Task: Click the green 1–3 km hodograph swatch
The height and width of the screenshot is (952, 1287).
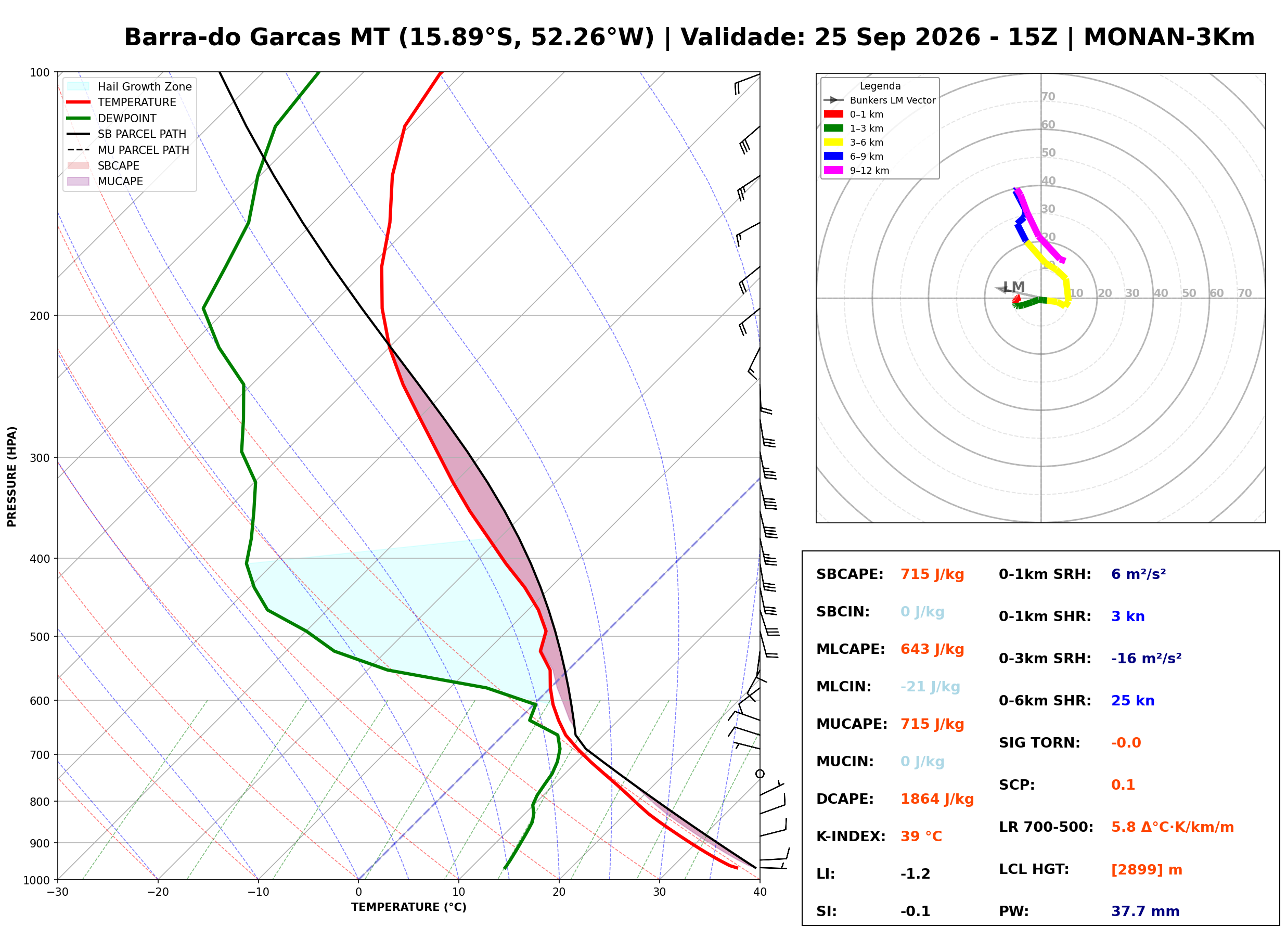Action: tap(833, 128)
